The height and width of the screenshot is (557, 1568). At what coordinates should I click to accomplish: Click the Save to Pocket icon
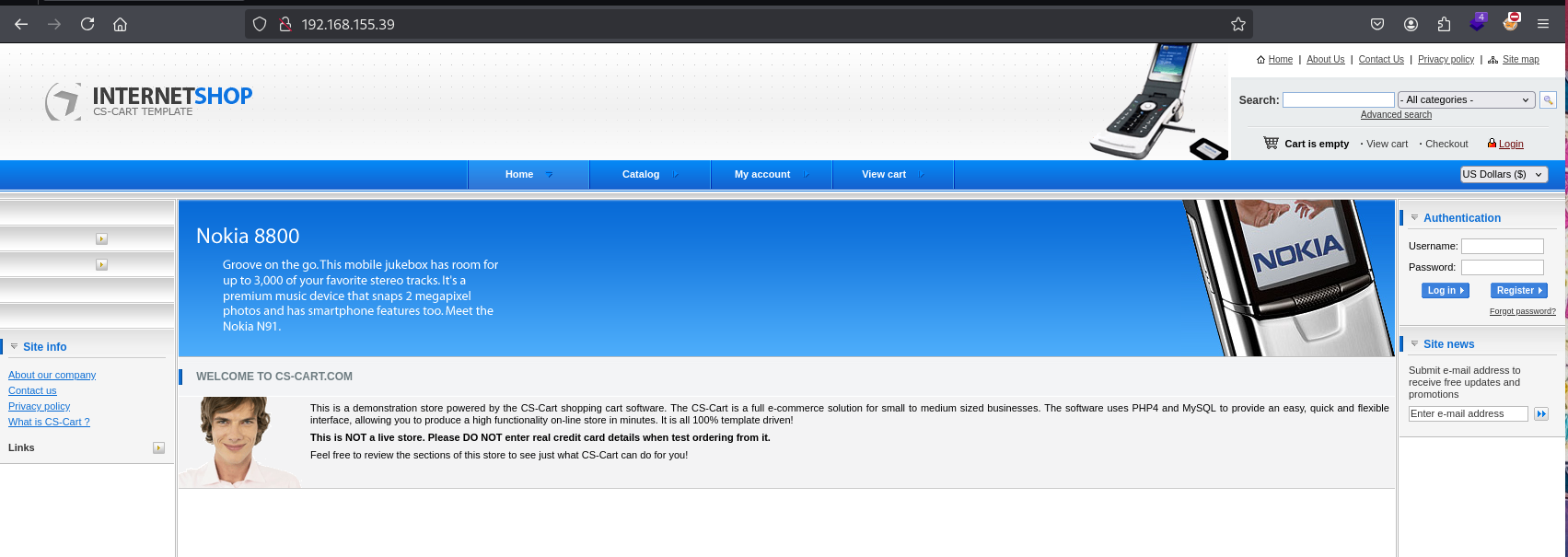coord(1377,24)
